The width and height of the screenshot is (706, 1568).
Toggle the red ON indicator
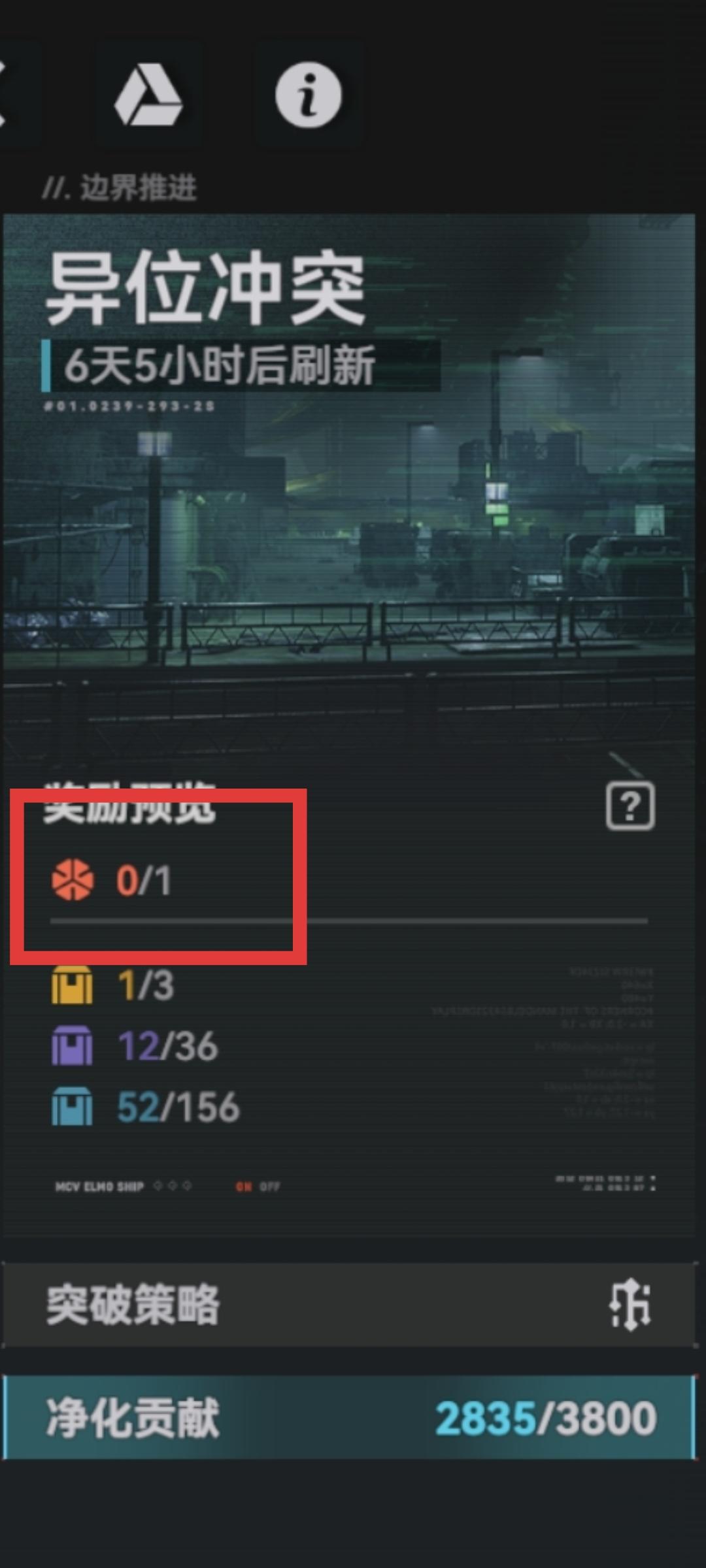coord(244,1186)
